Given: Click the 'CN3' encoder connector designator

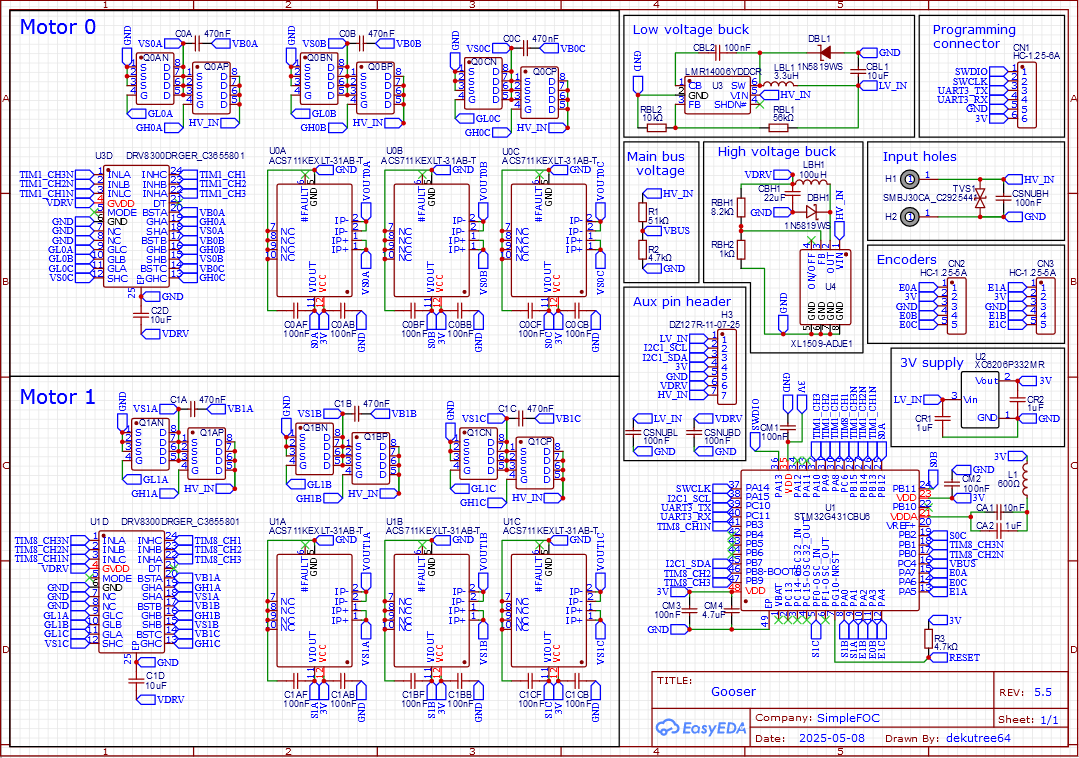Looking at the screenshot, I should pyautogui.click(x=1045, y=264).
